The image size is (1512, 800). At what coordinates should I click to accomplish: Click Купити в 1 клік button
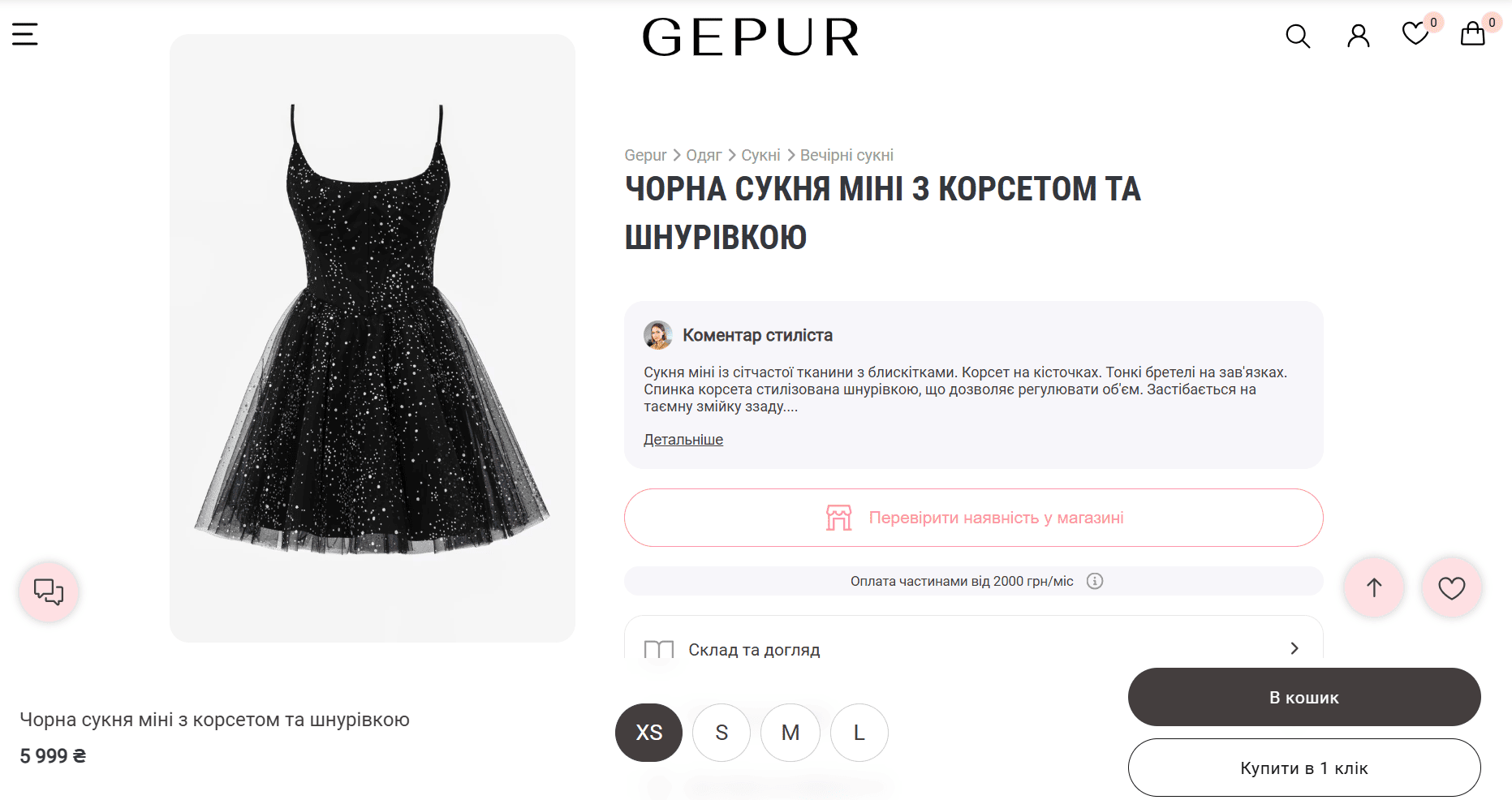coord(1304,768)
